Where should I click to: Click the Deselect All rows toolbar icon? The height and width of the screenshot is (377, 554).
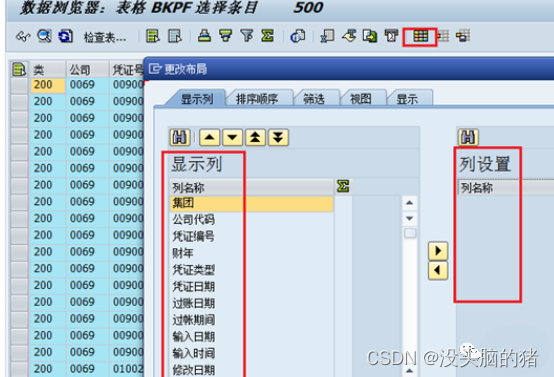coord(175,36)
